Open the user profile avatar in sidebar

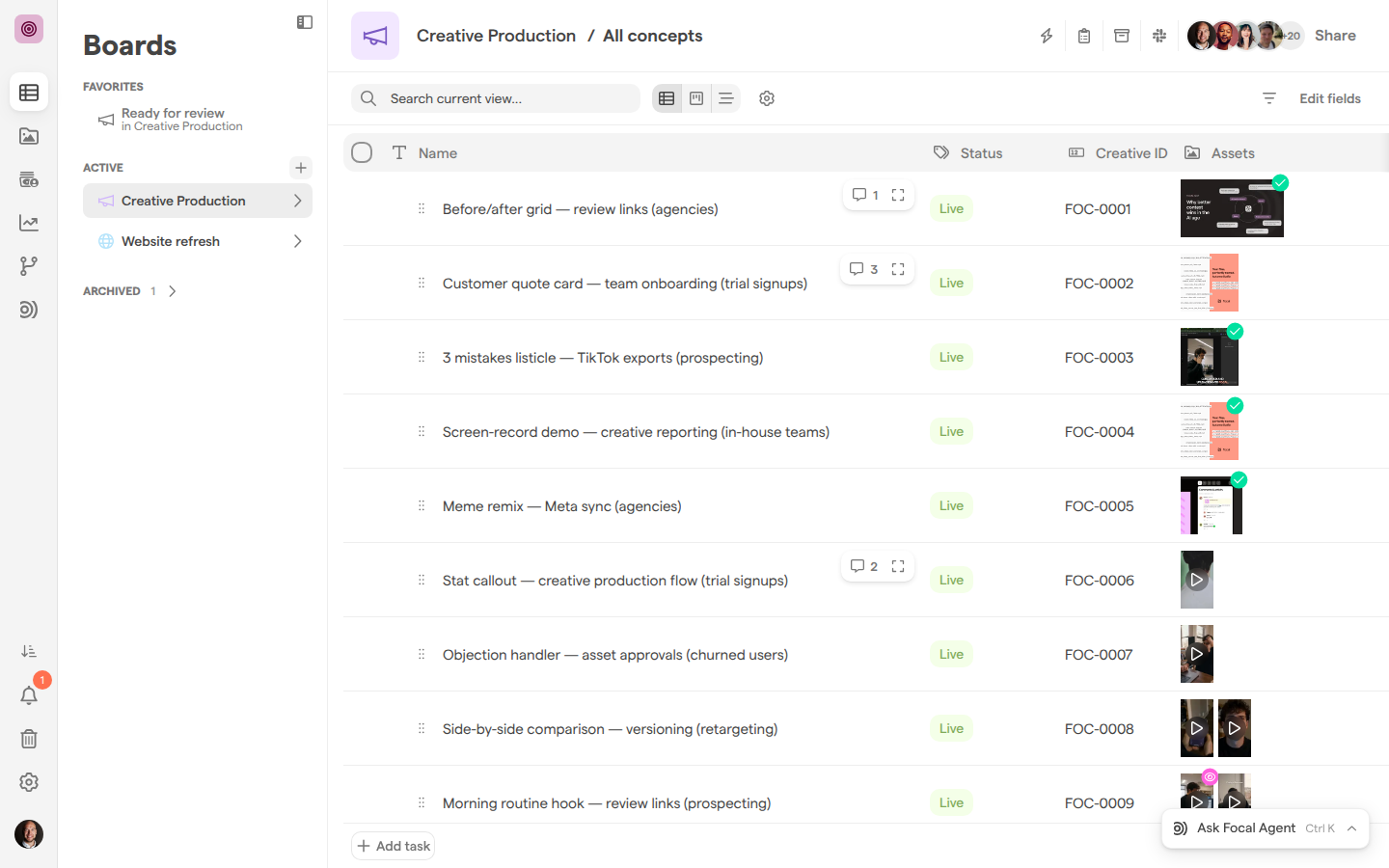(29, 834)
